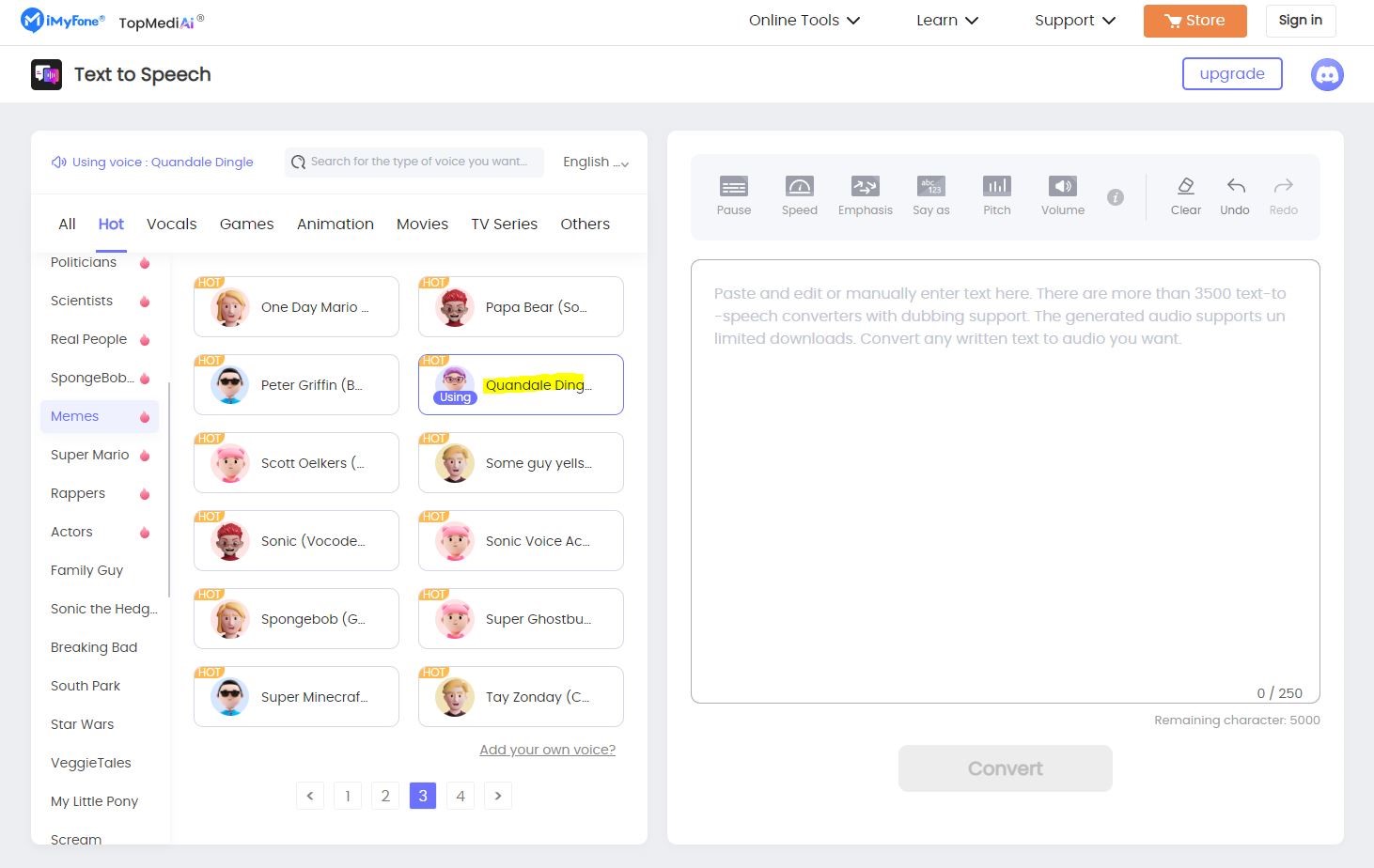Select the Breaking Bad category

(x=100, y=647)
